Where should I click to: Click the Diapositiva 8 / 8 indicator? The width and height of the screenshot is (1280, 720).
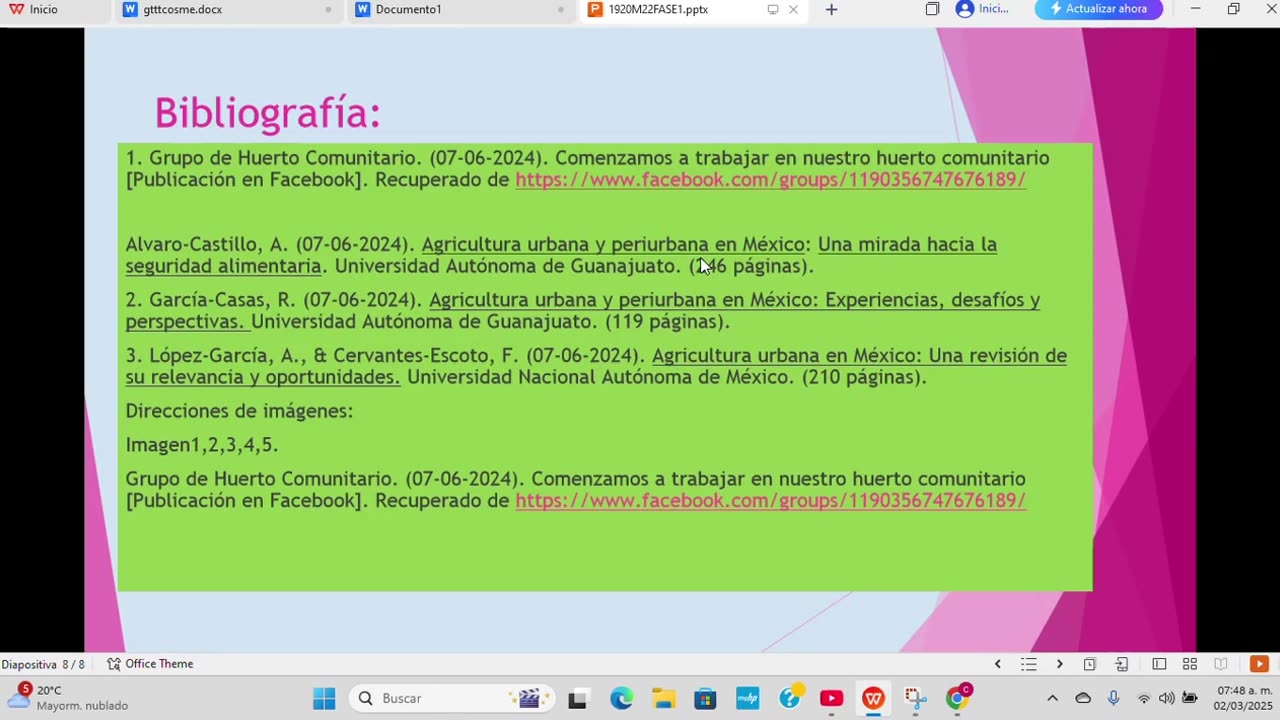[x=43, y=664]
